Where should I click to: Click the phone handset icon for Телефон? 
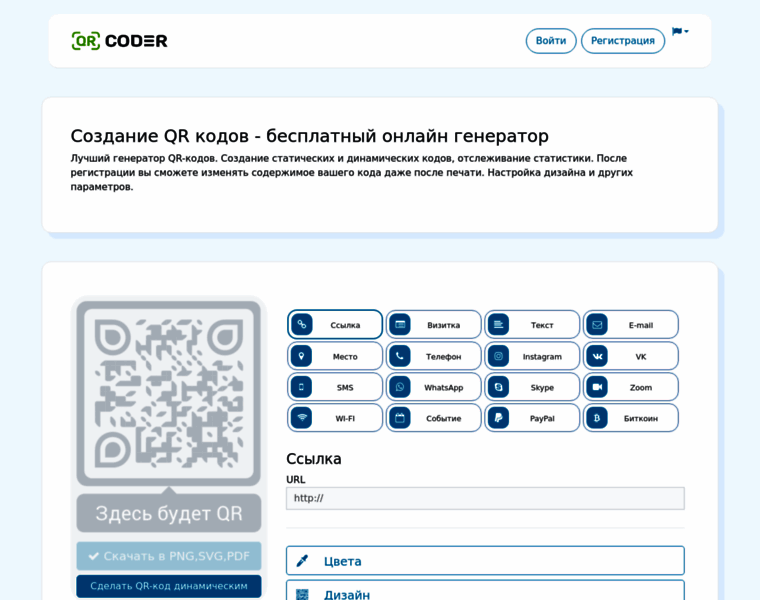coord(400,356)
